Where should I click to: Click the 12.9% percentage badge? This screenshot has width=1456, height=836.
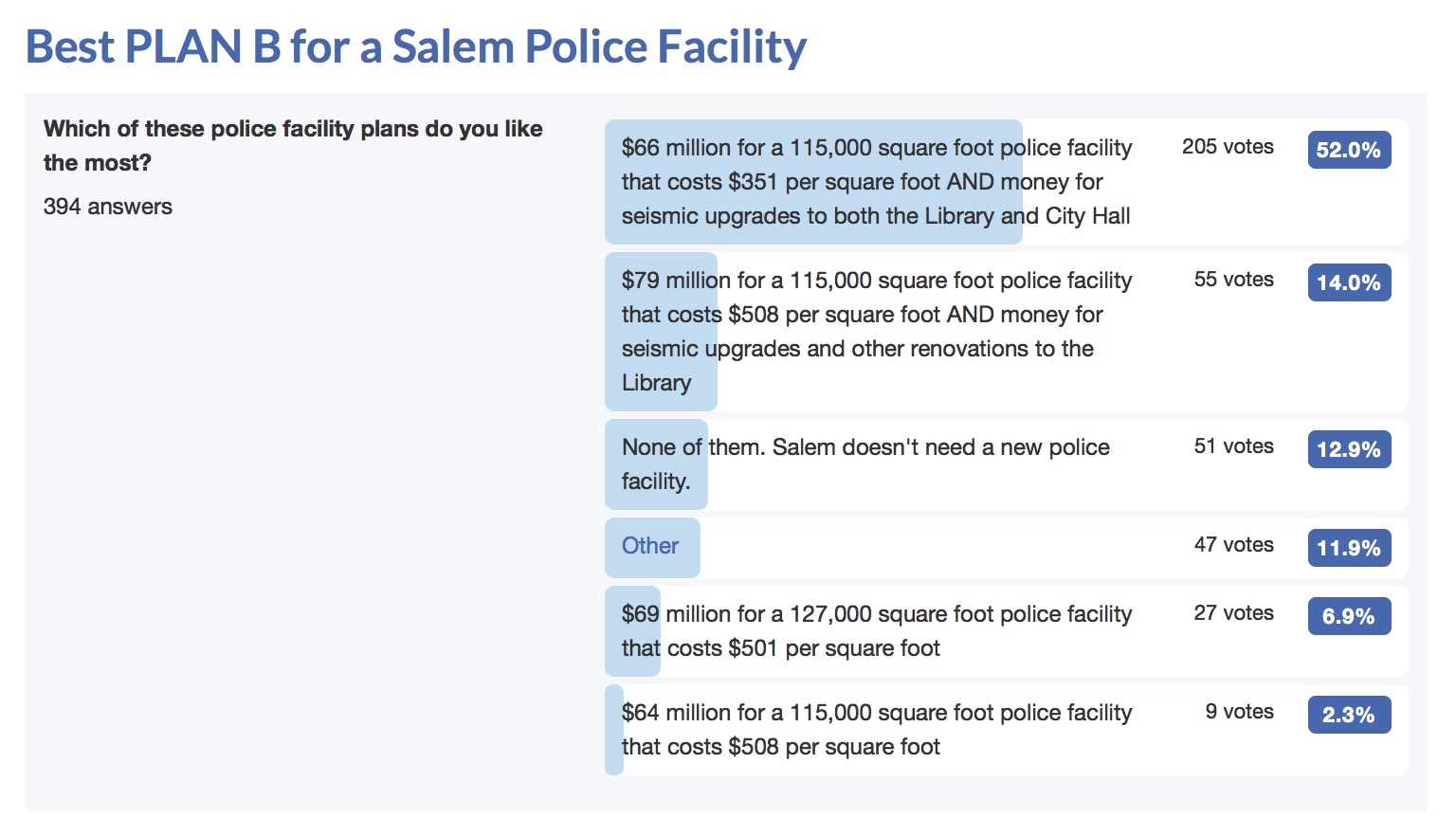(x=1349, y=449)
